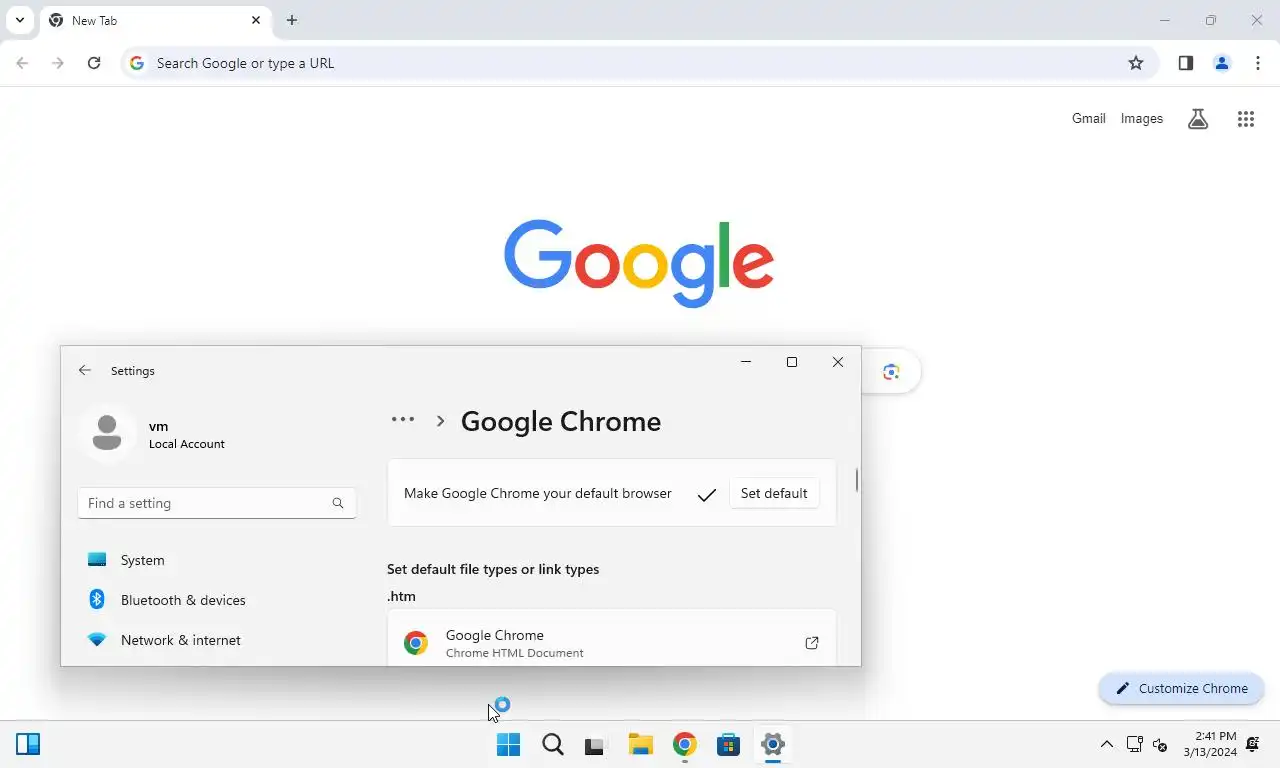Go back in Chrome
The width and height of the screenshot is (1280, 768).
pyautogui.click(x=22, y=63)
